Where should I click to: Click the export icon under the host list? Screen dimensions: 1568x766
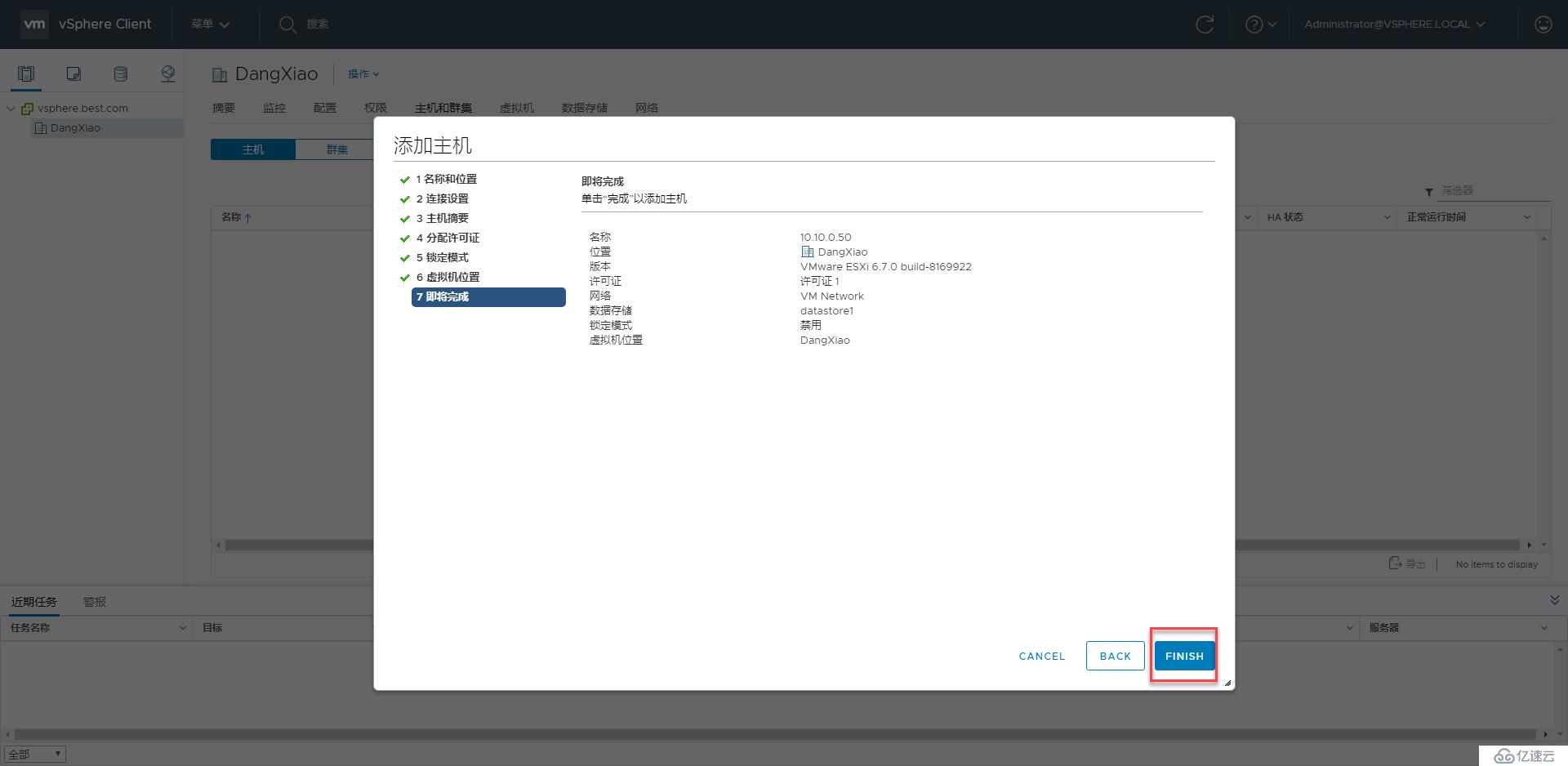coord(1396,563)
